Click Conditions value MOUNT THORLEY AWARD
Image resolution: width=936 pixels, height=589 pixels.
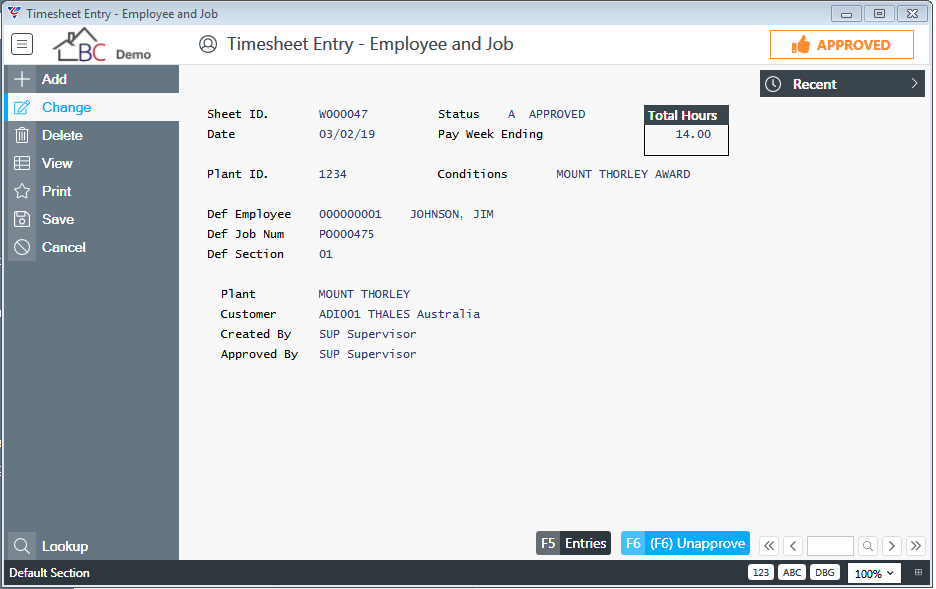623,174
